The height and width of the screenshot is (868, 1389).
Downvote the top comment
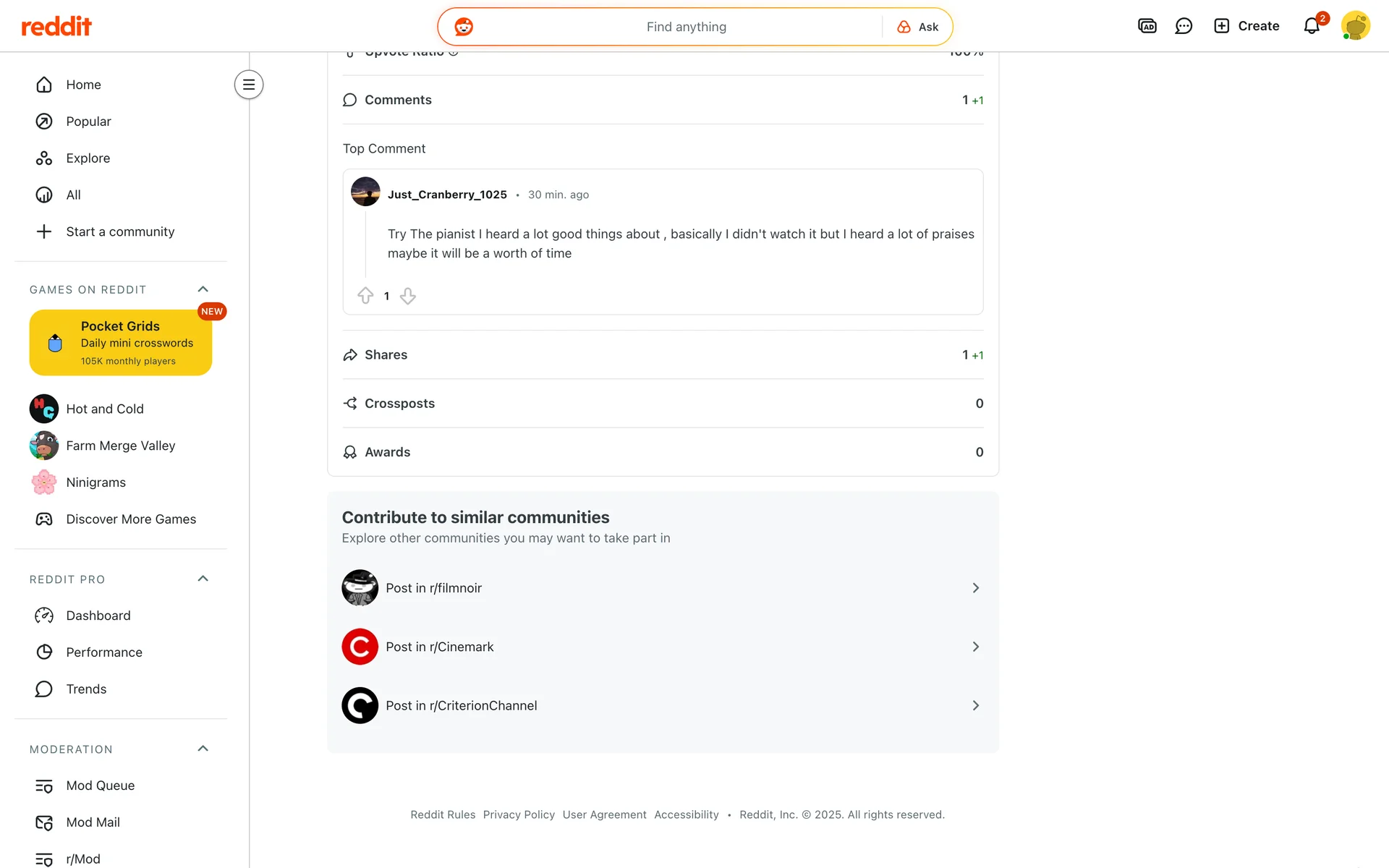coord(408,296)
